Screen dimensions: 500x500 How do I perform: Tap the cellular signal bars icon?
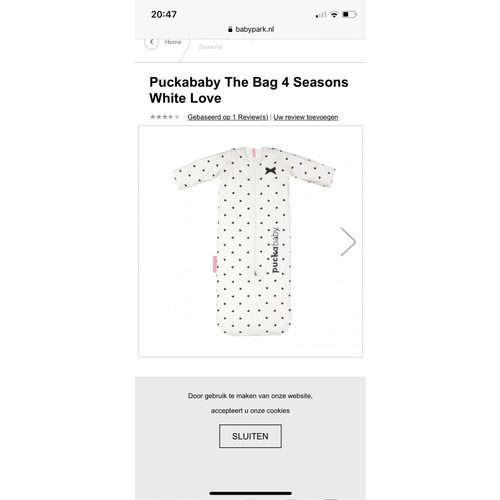click(321, 15)
